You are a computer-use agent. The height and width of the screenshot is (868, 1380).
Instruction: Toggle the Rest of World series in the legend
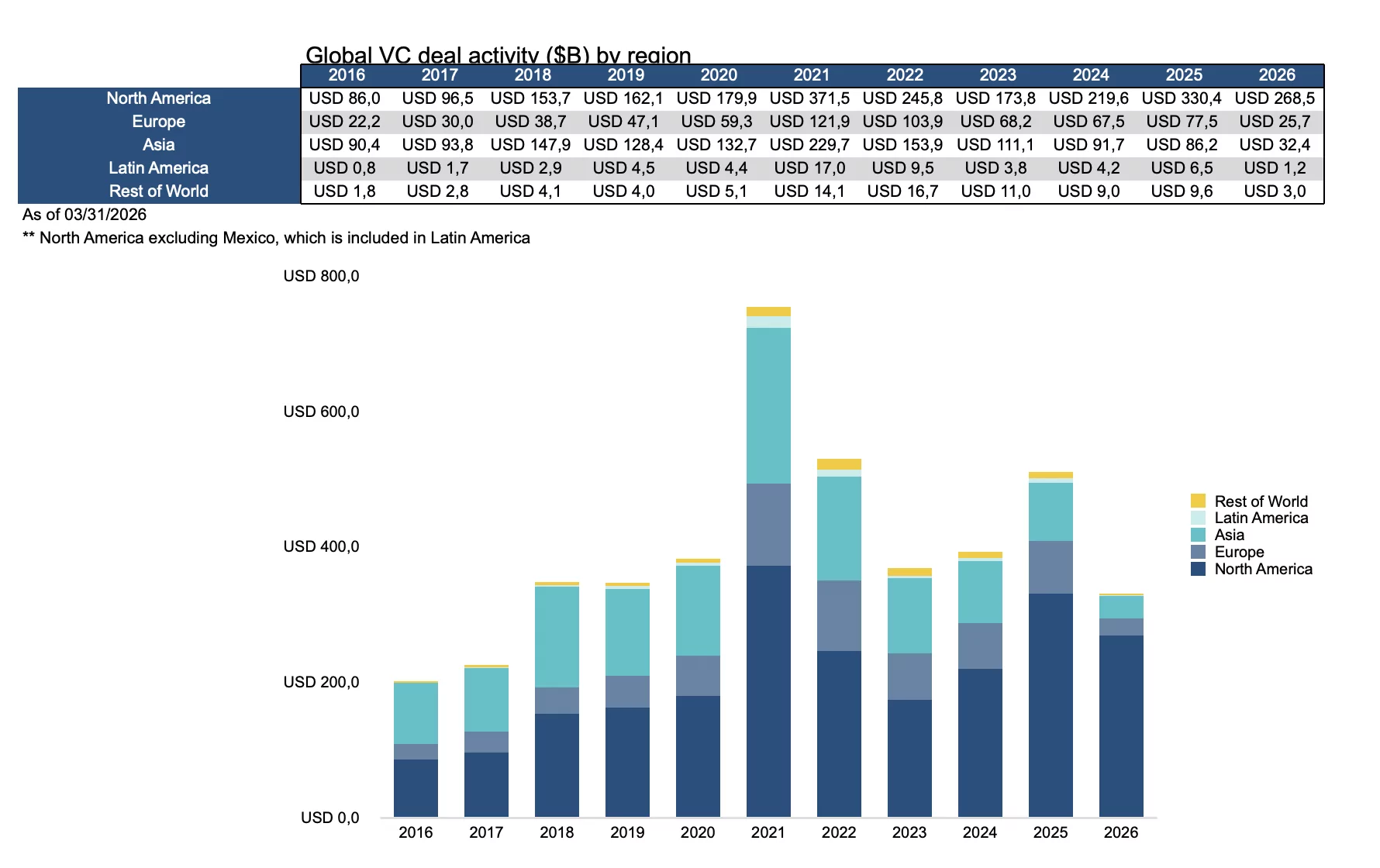coord(1262,501)
